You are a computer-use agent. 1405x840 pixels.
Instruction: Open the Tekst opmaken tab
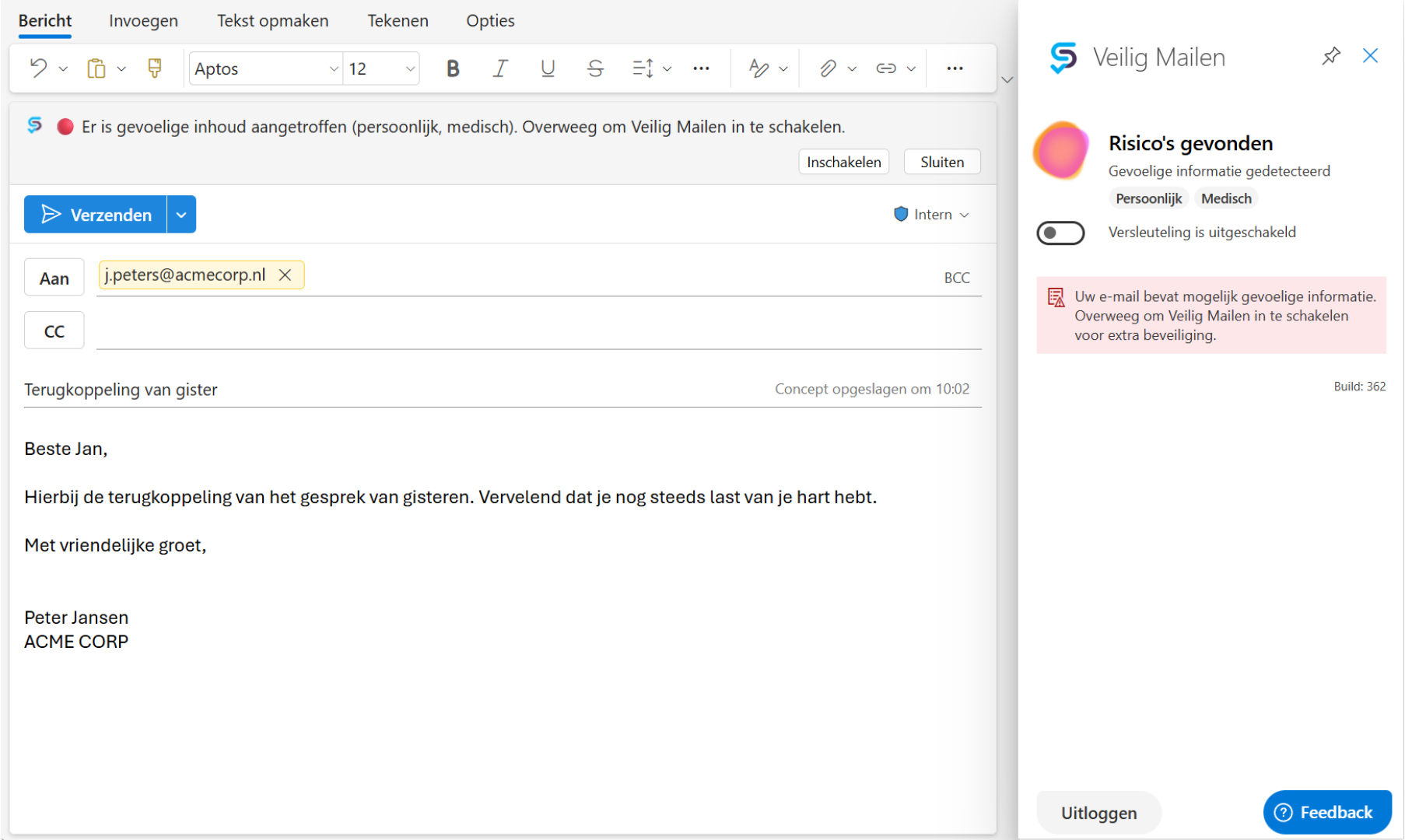coord(272,21)
